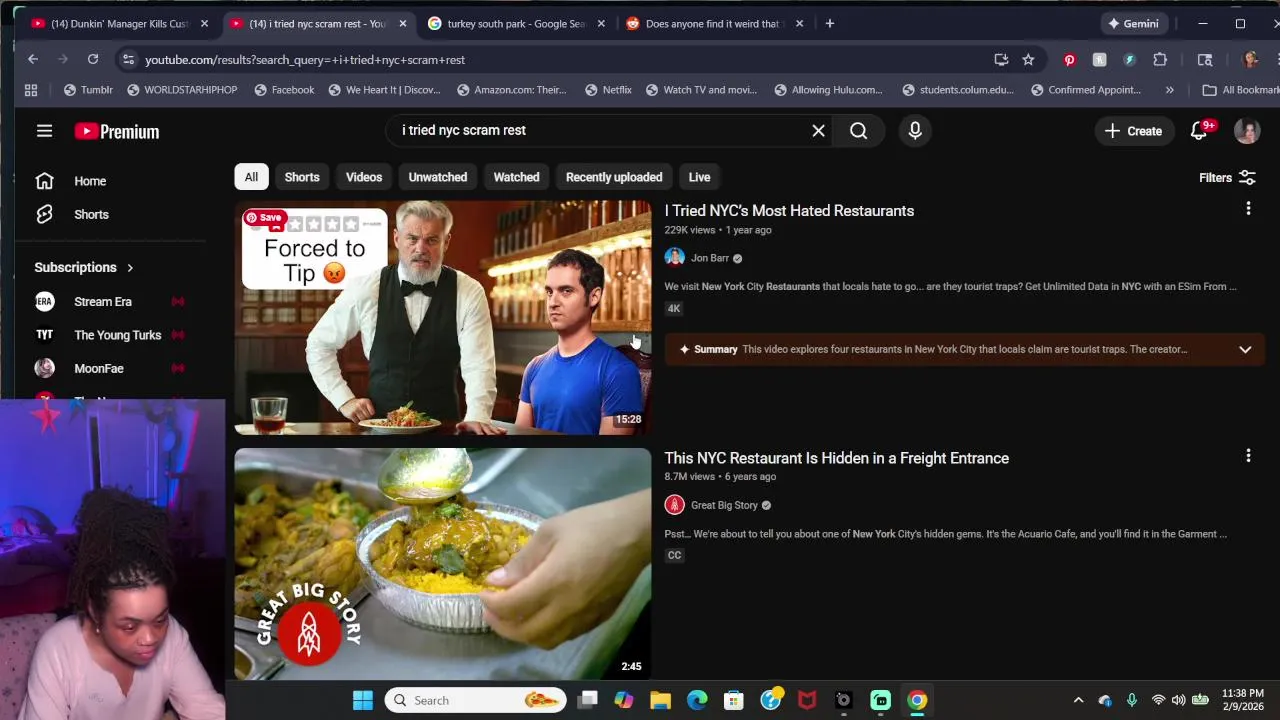Open File Explorer from taskbar
1280x720 pixels.
click(x=660, y=700)
